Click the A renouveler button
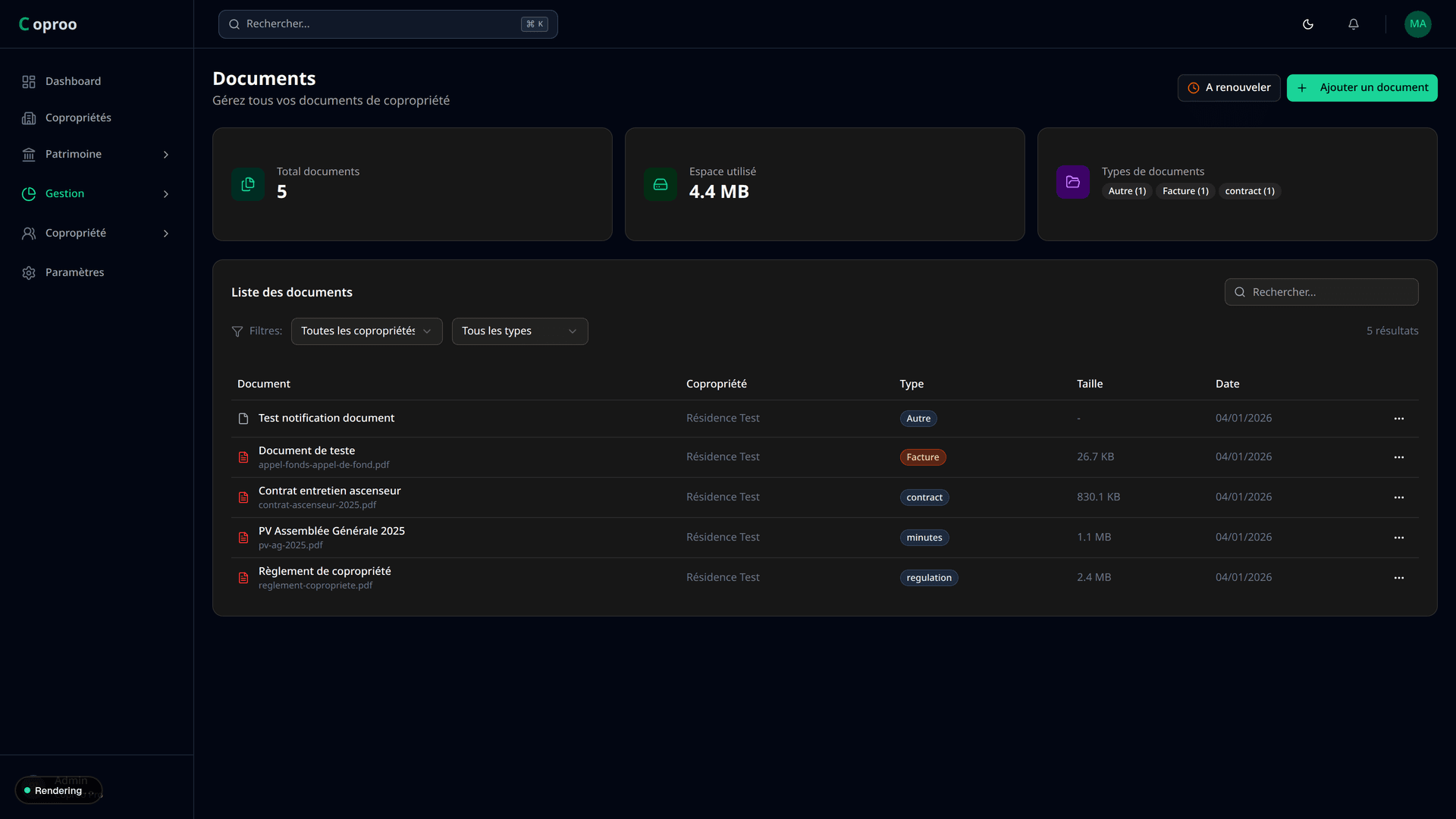 point(1228,88)
